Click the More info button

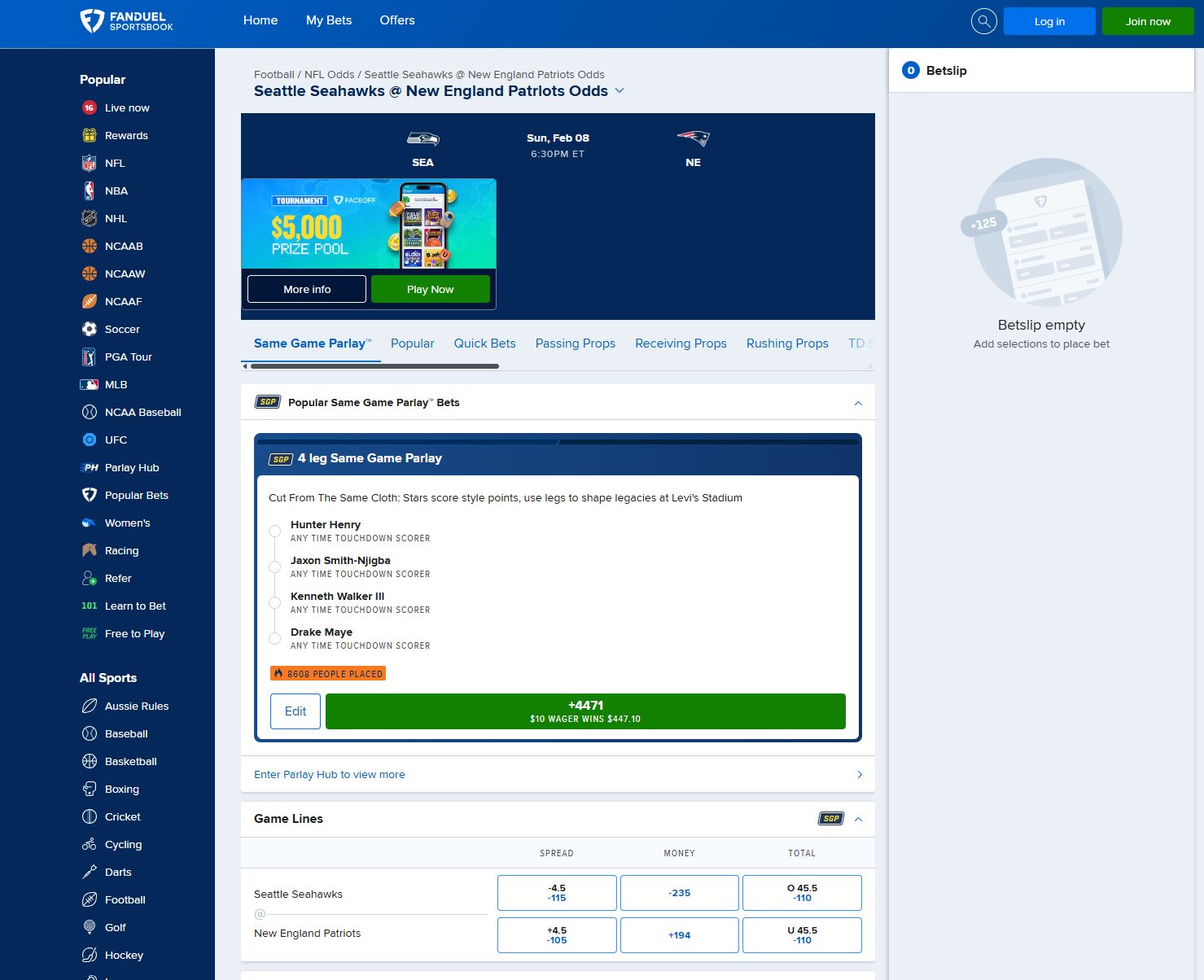click(x=307, y=289)
